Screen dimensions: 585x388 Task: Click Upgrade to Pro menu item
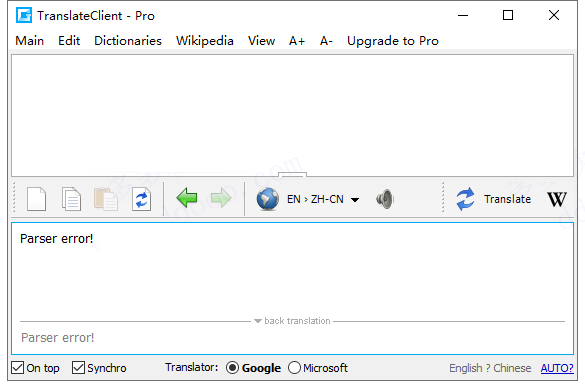(x=393, y=41)
